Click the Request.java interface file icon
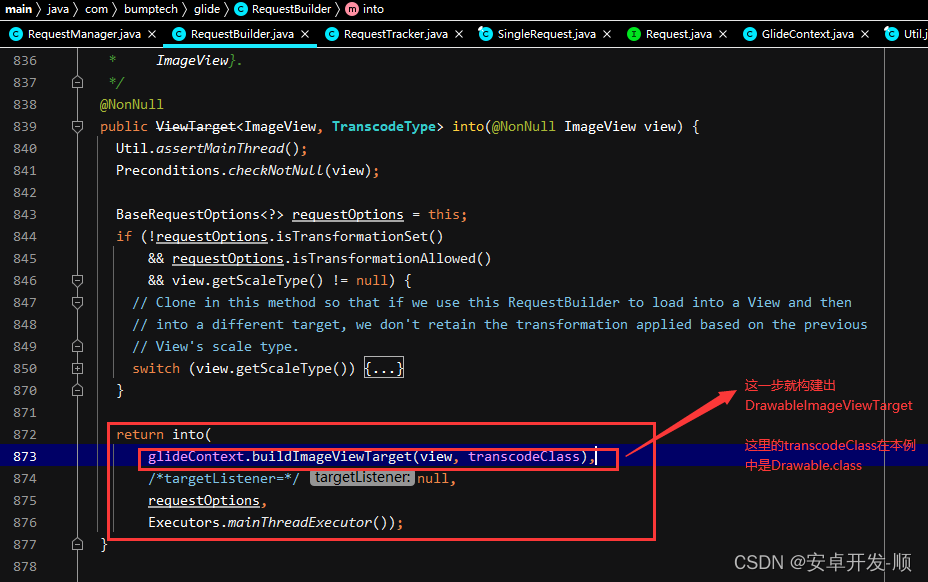The width and height of the screenshot is (928, 582). 634,34
